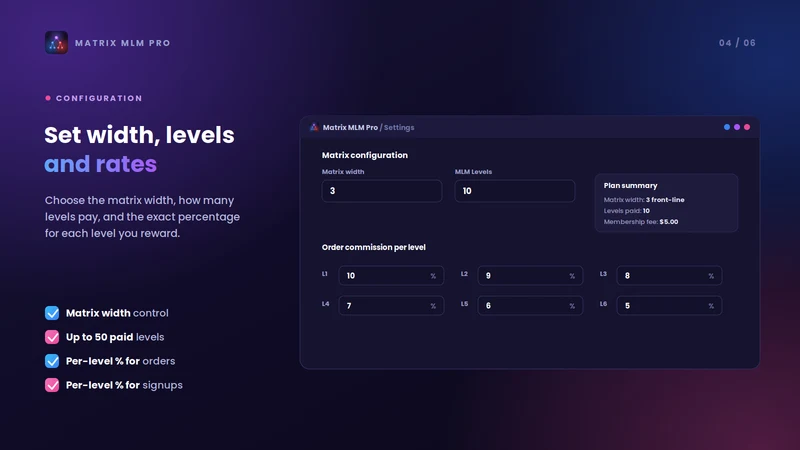Click the blue dot in window header

[727, 127]
